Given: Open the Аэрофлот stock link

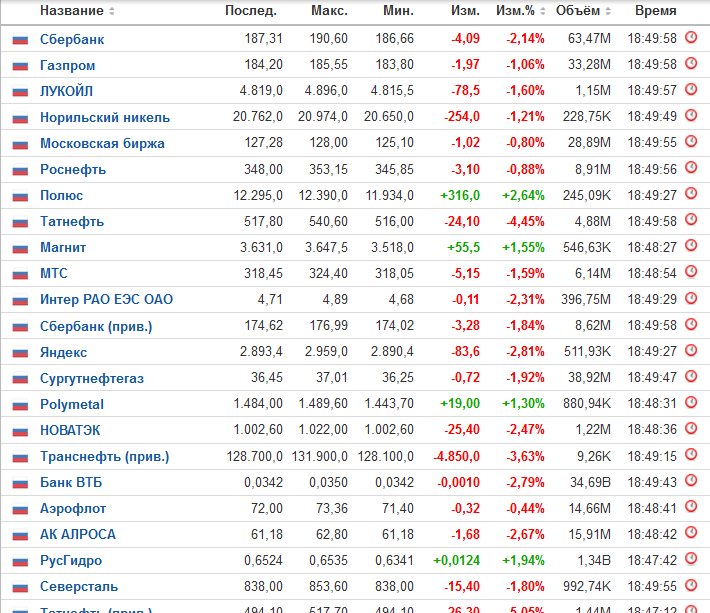Looking at the screenshot, I should (x=73, y=509).
